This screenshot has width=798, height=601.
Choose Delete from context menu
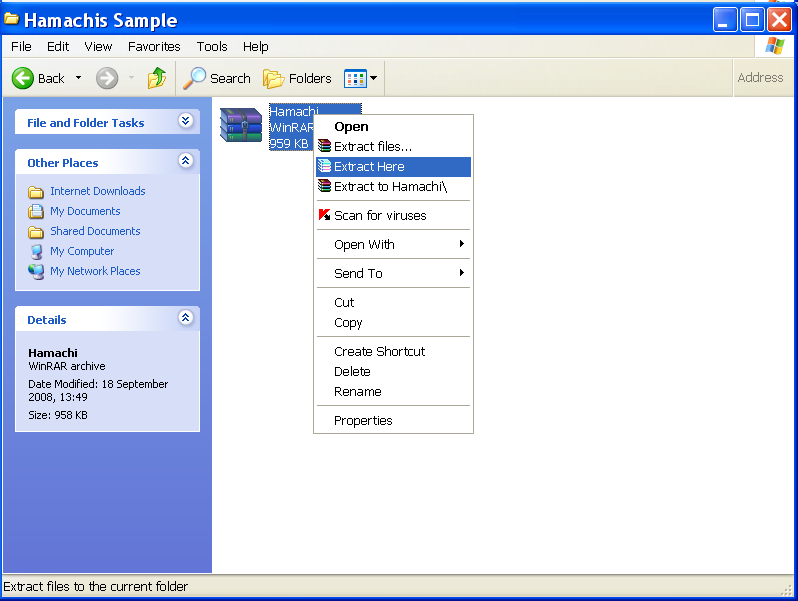pos(393,371)
